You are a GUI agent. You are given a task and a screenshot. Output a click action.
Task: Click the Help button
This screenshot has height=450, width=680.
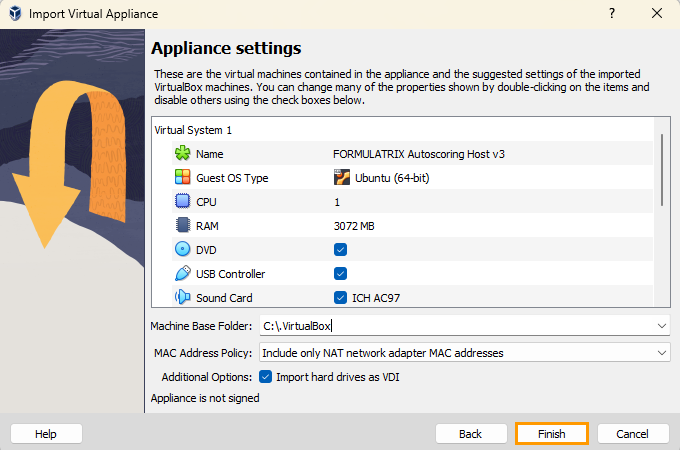(x=46, y=434)
